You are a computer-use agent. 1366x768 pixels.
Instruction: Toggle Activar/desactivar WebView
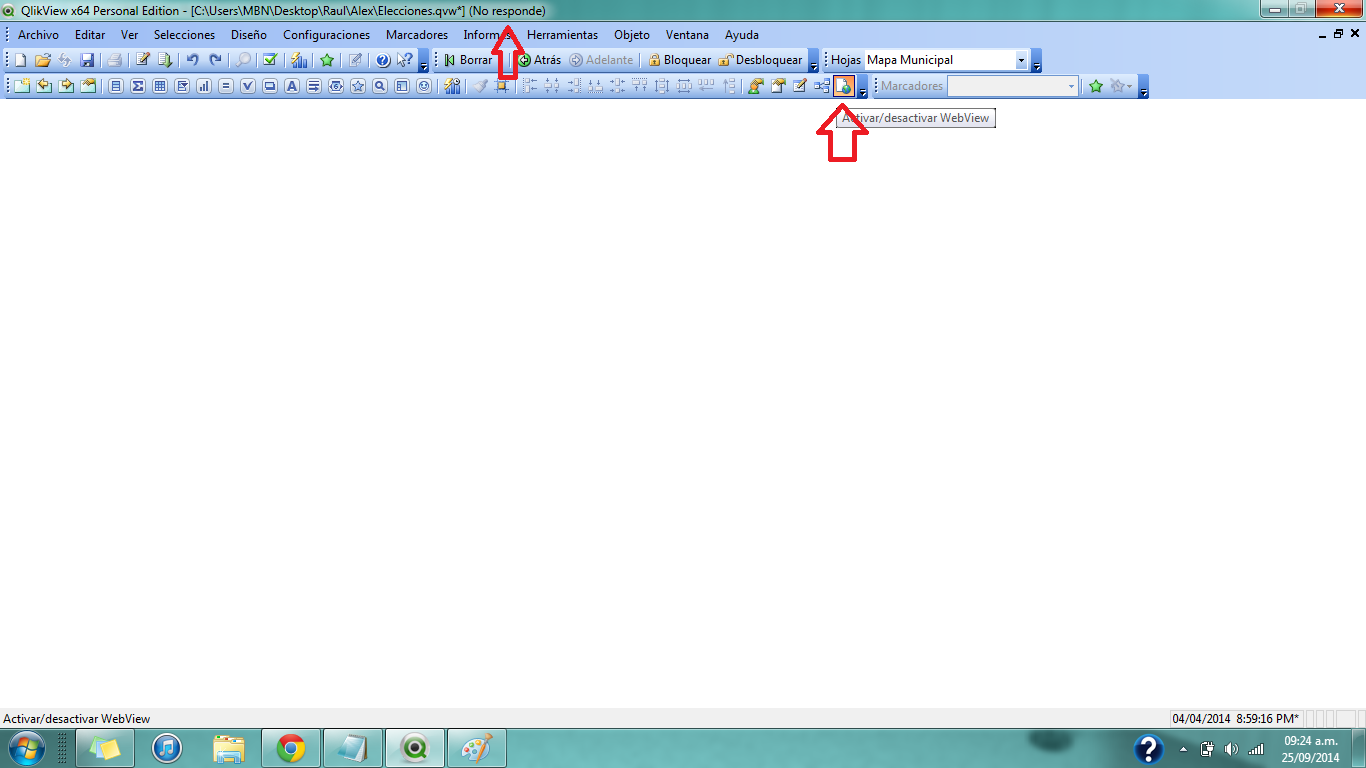pyautogui.click(x=845, y=86)
